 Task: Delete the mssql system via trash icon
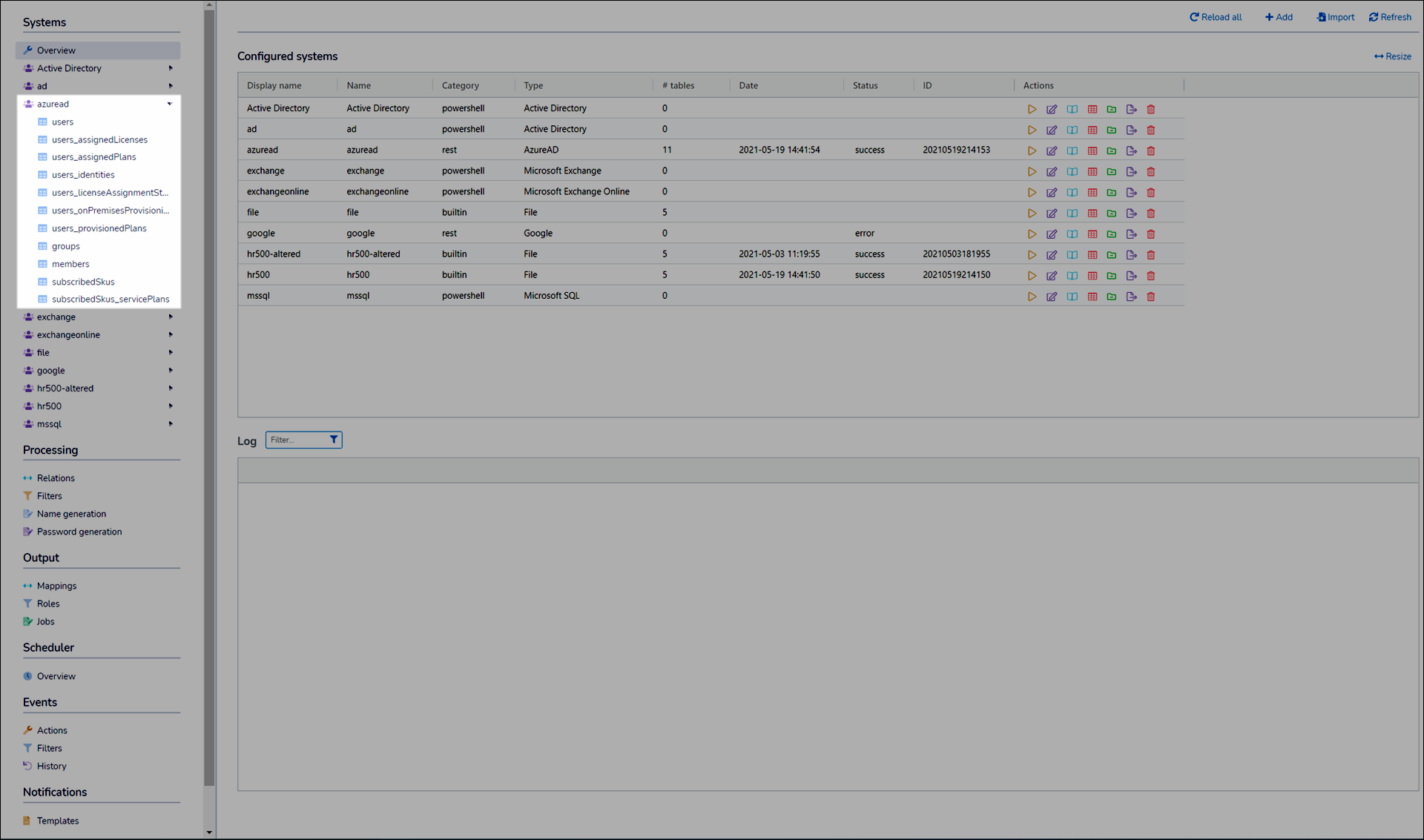[1151, 297]
